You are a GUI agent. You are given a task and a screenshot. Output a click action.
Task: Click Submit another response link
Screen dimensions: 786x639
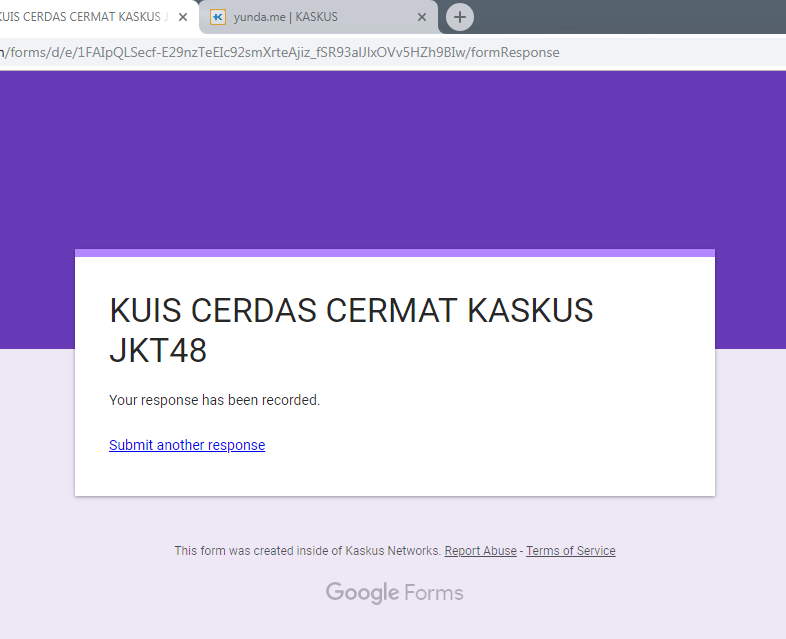(187, 445)
